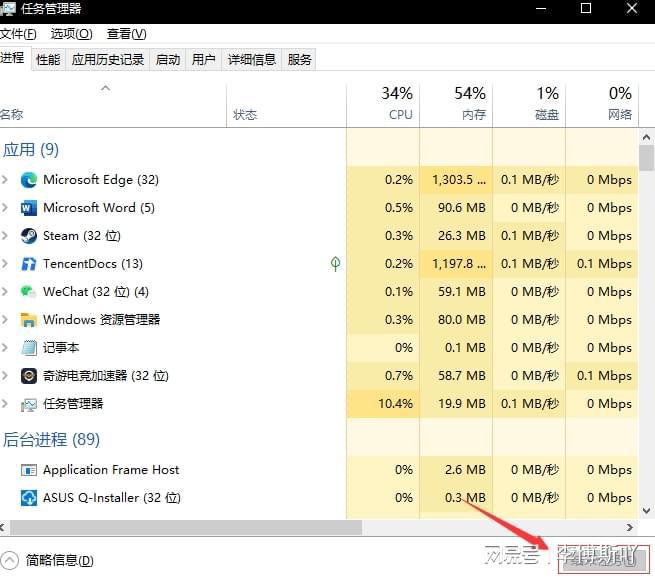Click the 59.1 MB memory cell
655x578 pixels.
pos(456,292)
